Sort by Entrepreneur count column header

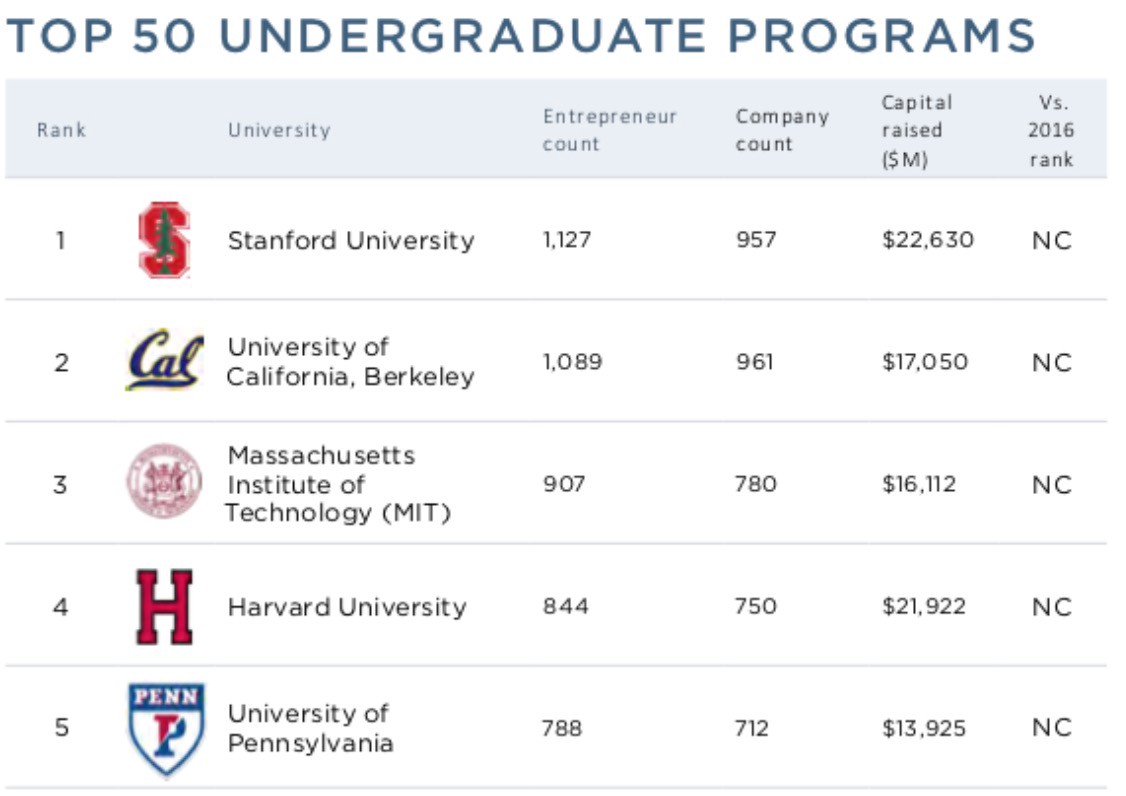pos(609,130)
